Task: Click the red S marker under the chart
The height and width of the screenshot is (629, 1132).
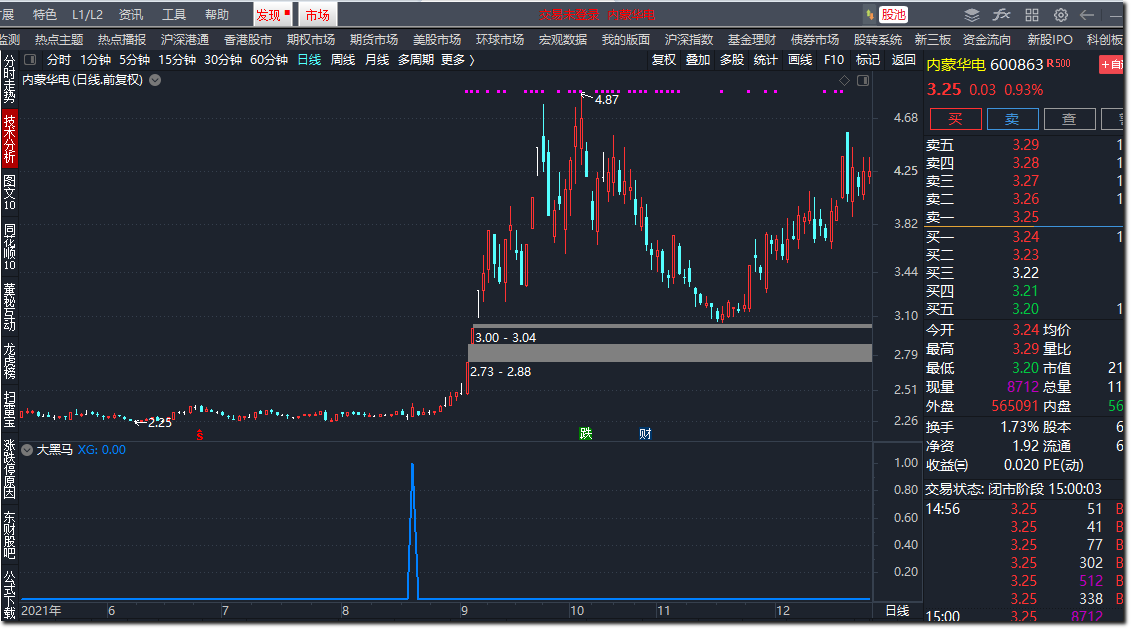Action: click(200, 435)
